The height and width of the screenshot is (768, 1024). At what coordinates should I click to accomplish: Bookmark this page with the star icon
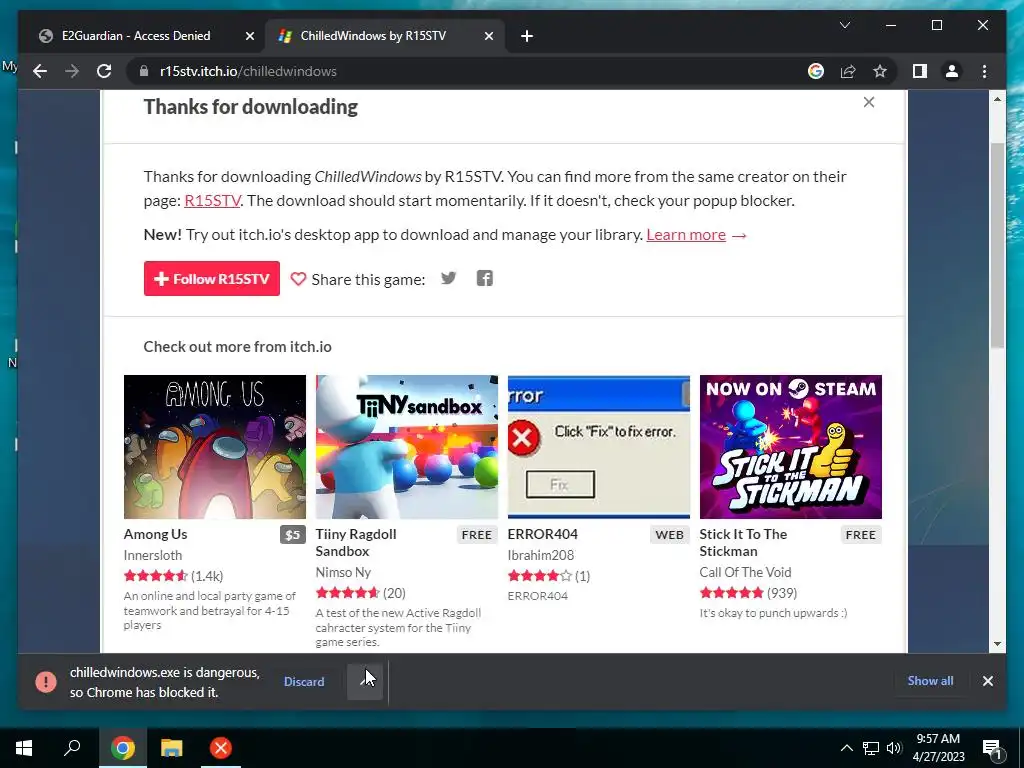(880, 71)
